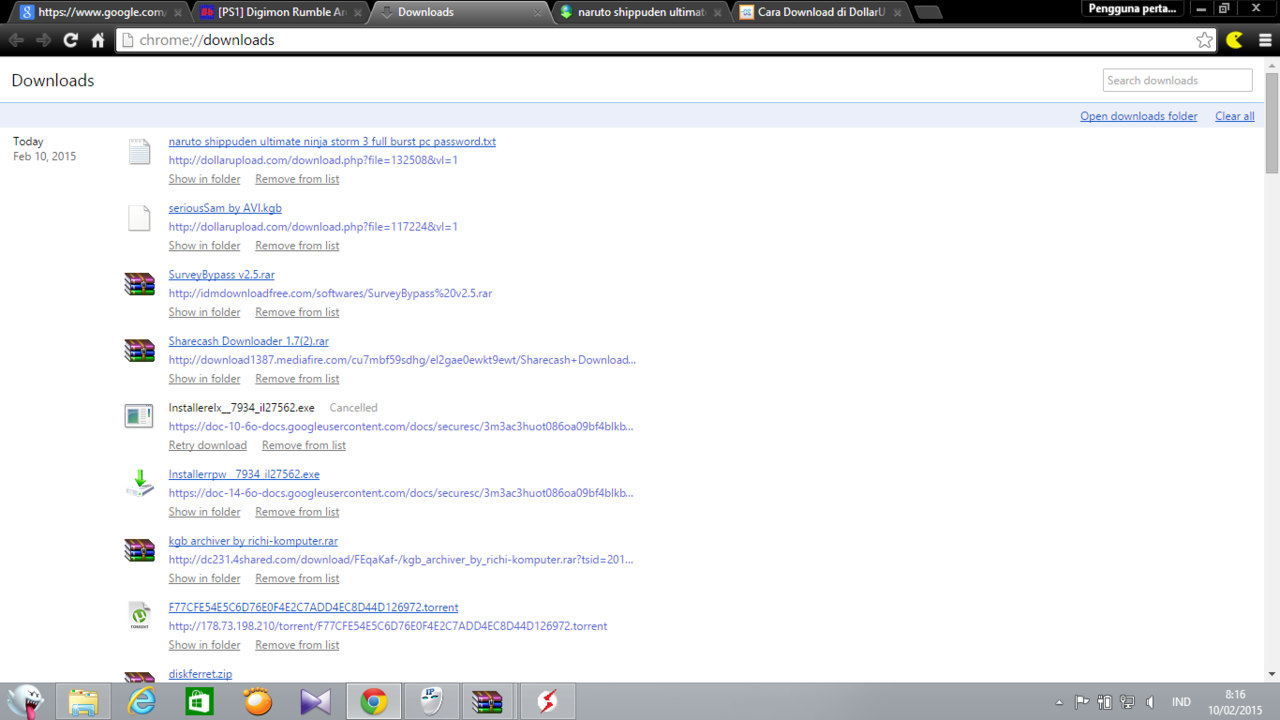
Task: Open the orange ball taskbar app
Action: click(257, 702)
